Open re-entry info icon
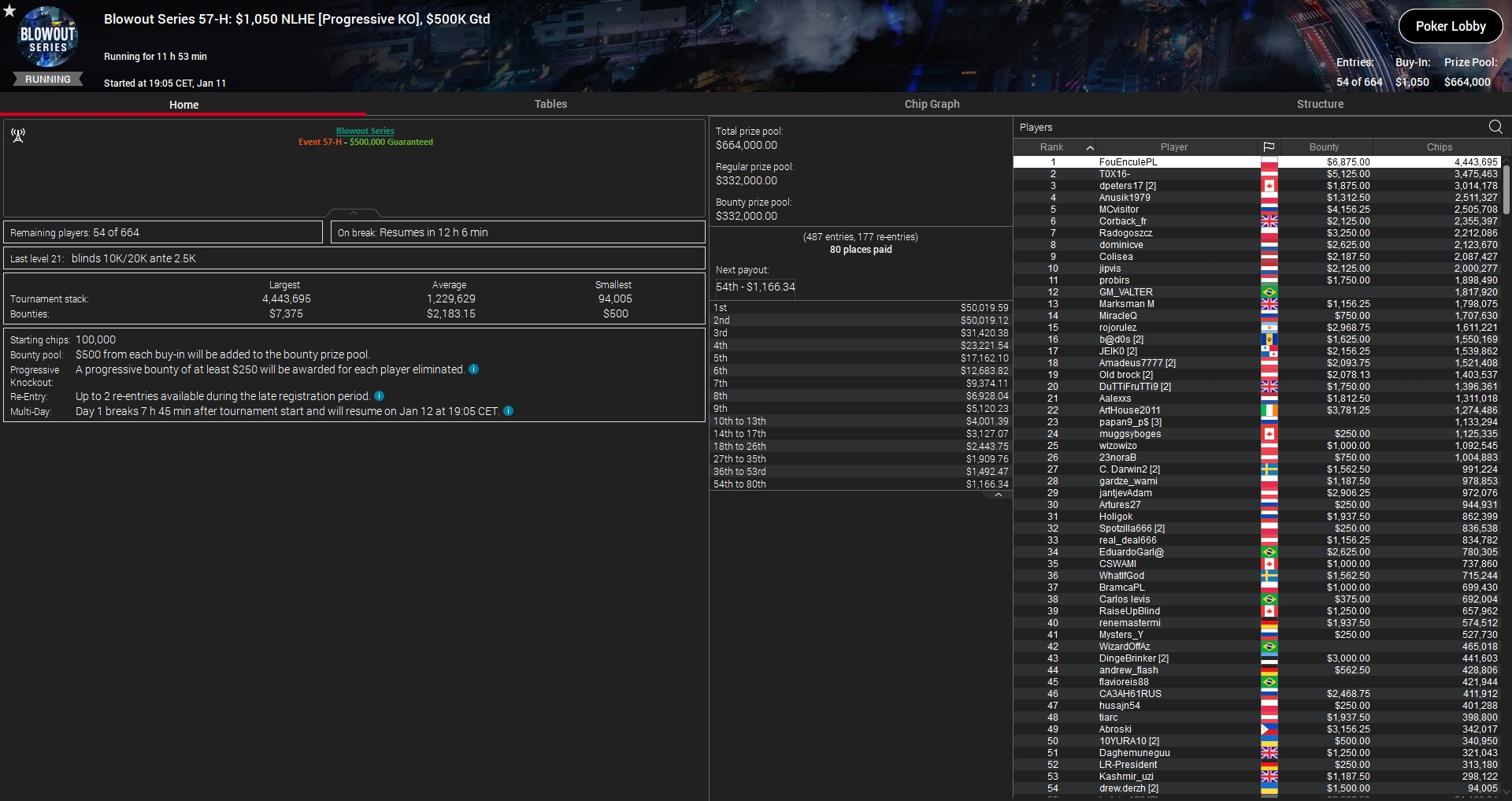 tap(380, 396)
